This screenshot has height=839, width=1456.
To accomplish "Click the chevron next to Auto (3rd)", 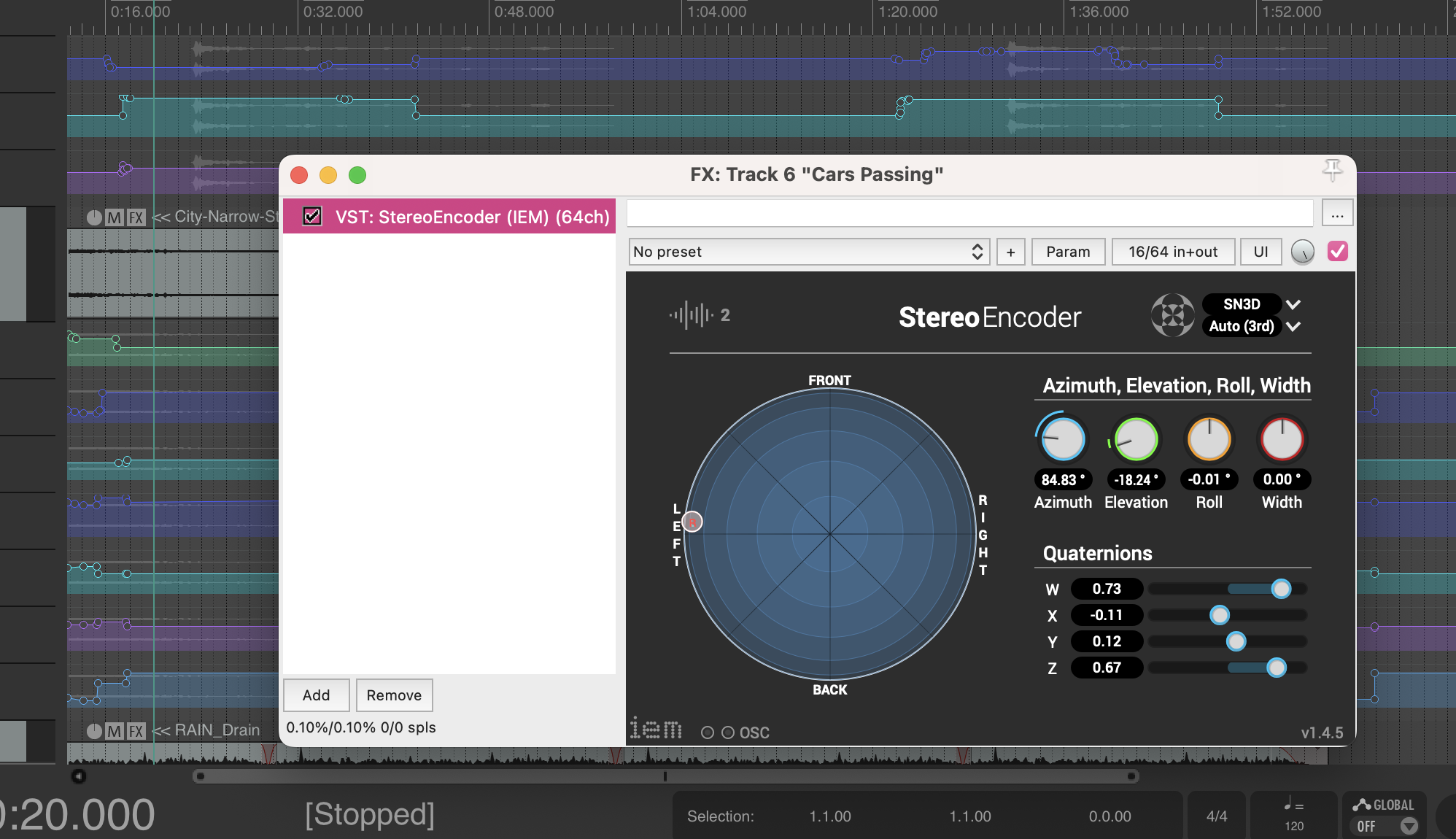I will point(1293,326).
